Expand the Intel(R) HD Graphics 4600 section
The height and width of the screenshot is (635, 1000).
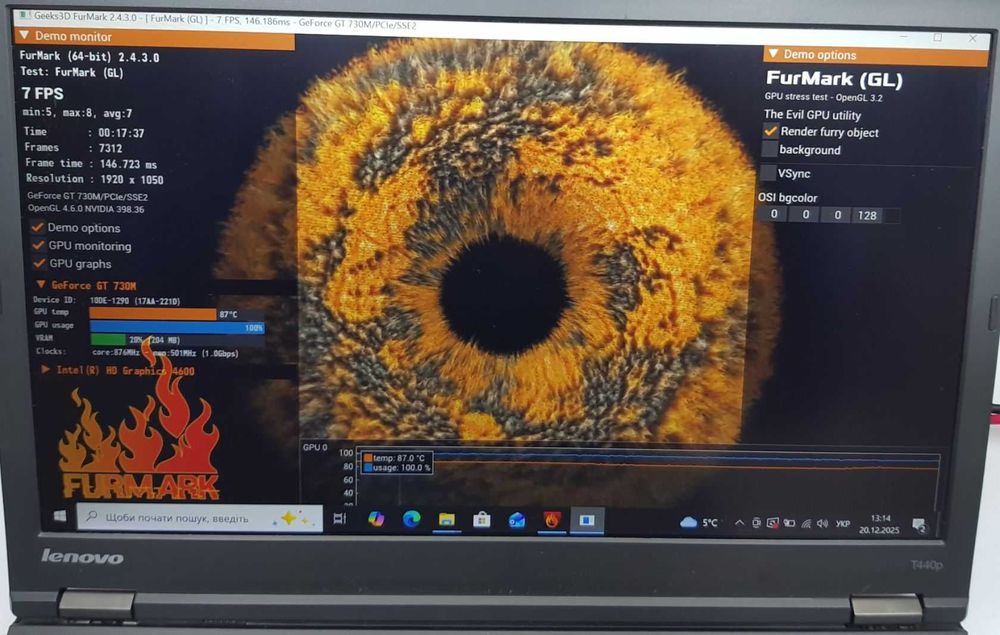pyautogui.click(x=46, y=369)
